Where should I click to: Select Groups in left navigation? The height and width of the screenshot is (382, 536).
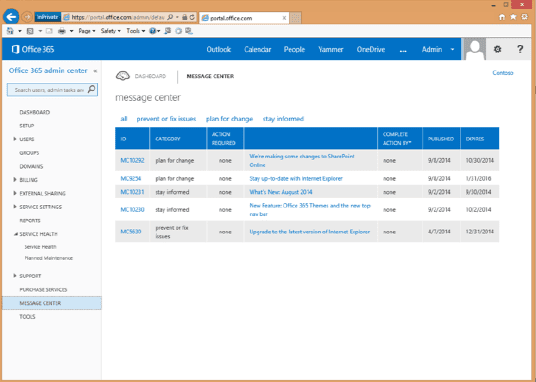[x=29, y=153]
